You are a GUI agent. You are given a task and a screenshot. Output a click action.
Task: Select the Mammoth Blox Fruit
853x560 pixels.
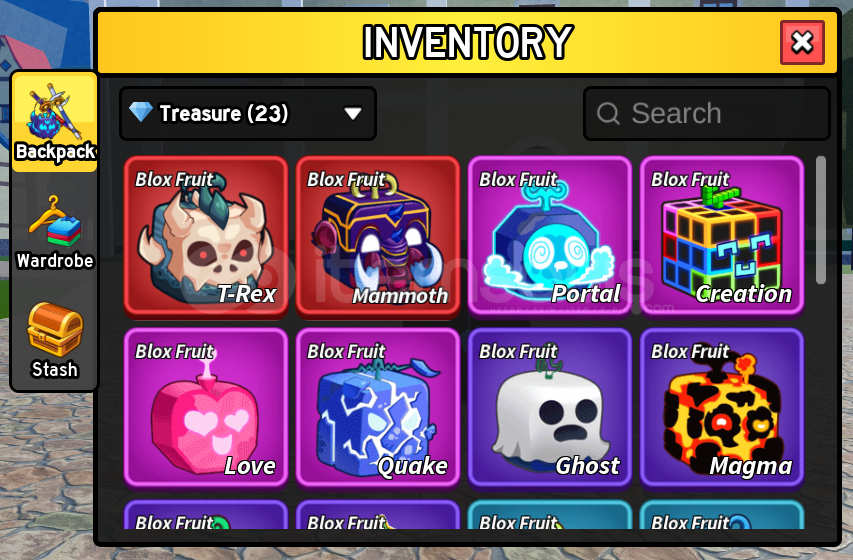click(378, 236)
